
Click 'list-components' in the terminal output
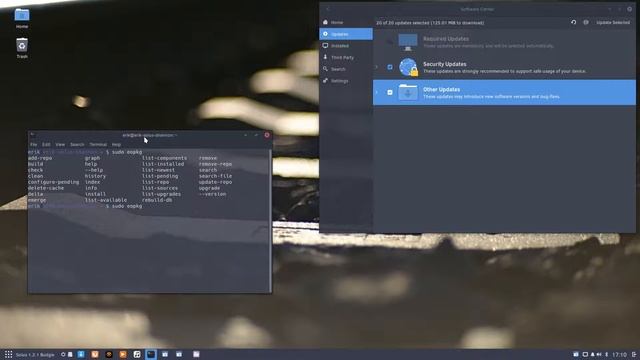[x=164, y=158]
